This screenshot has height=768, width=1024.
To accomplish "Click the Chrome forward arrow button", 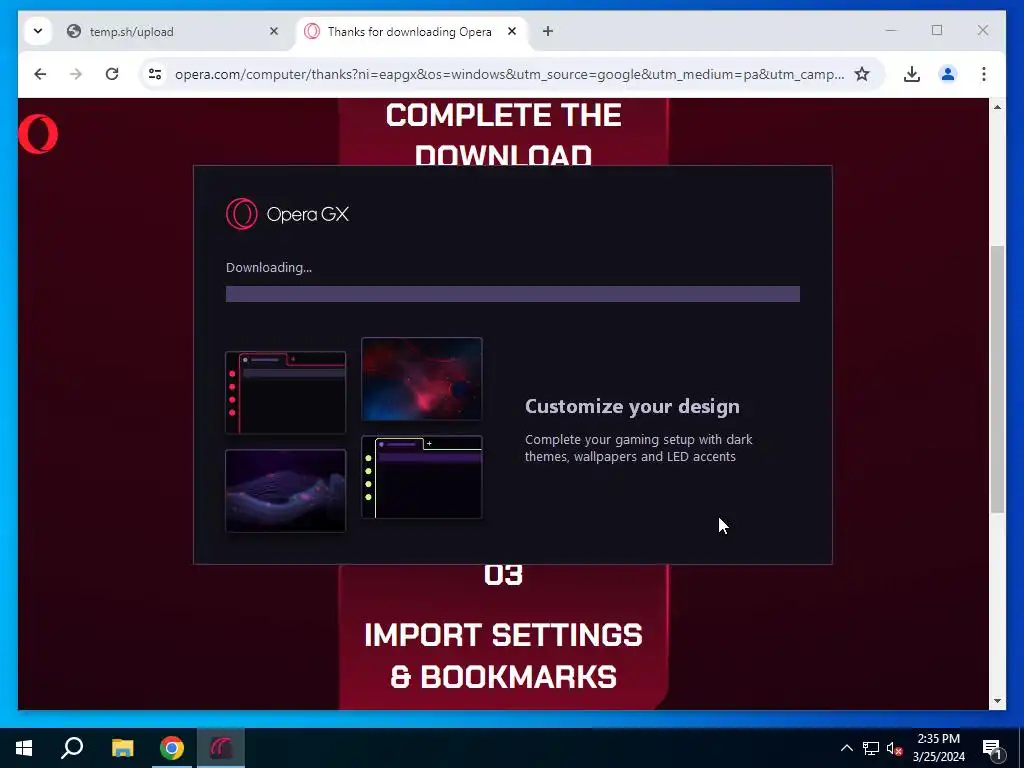I will pos(76,74).
